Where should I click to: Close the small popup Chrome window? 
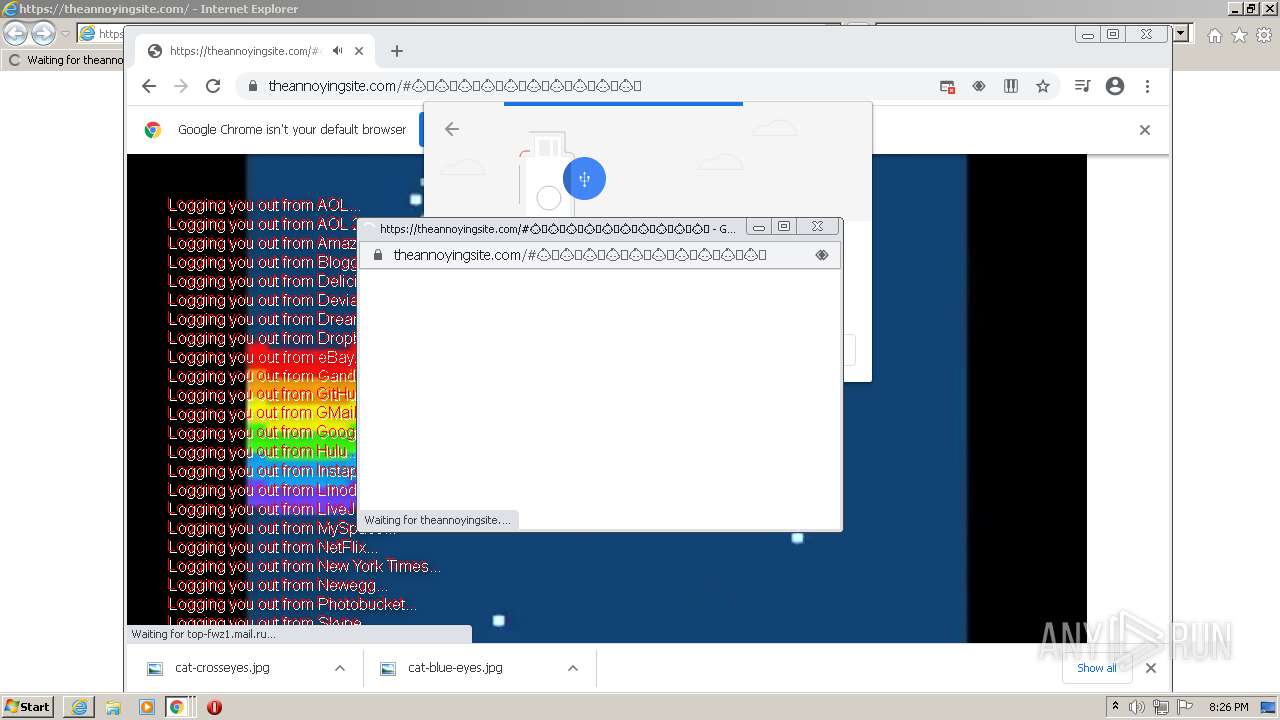pyautogui.click(x=818, y=227)
